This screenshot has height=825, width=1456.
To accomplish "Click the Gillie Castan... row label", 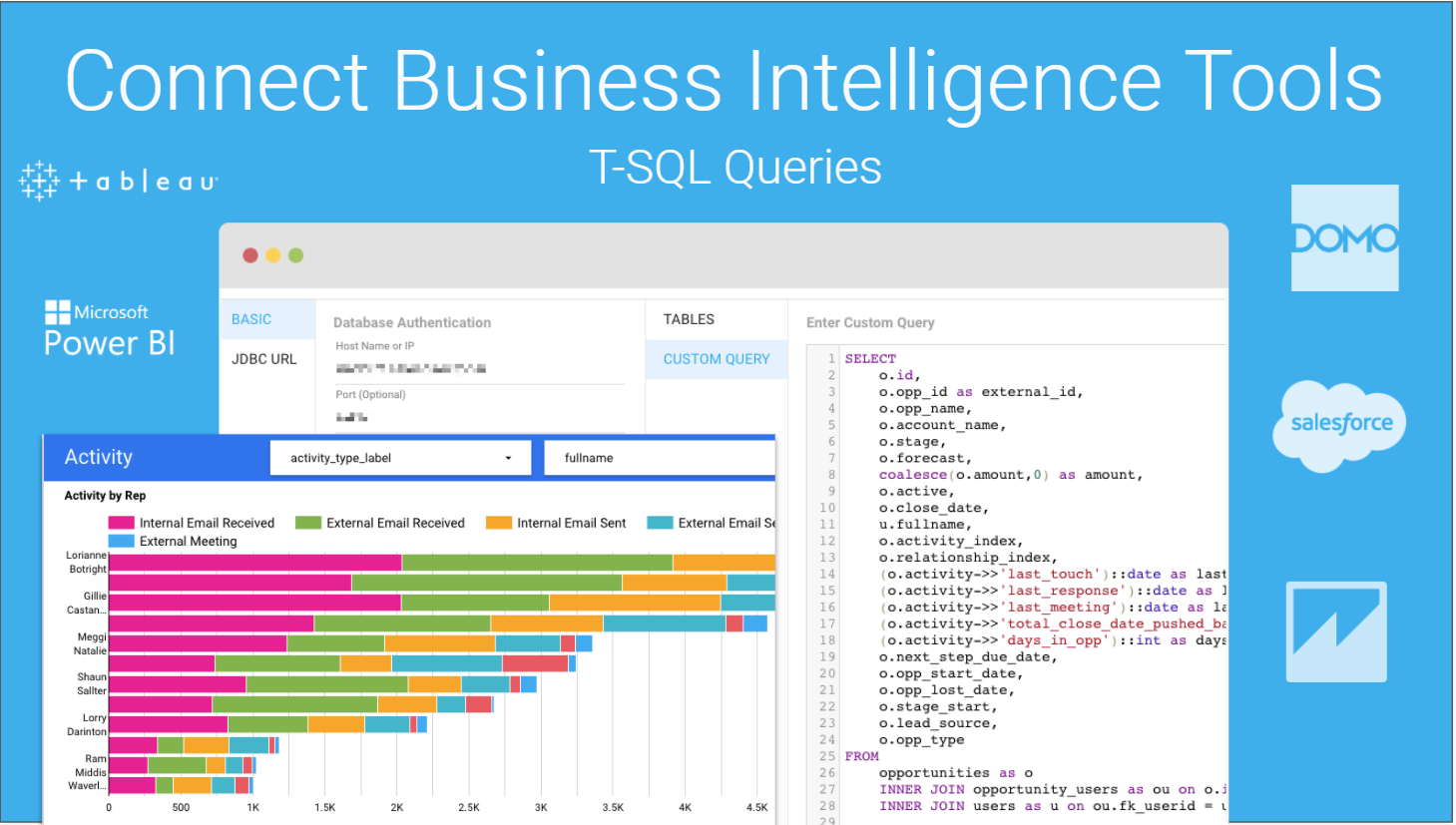I will tap(87, 603).
